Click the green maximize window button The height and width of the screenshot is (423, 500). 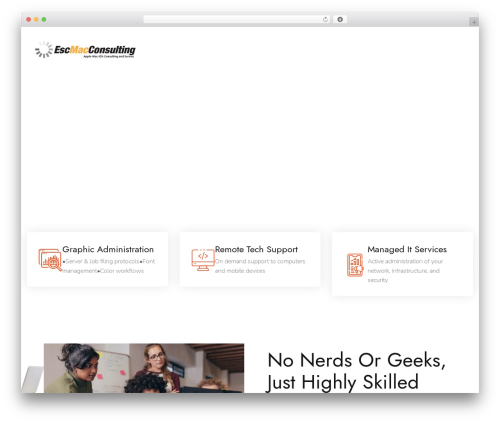pos(44,20)
